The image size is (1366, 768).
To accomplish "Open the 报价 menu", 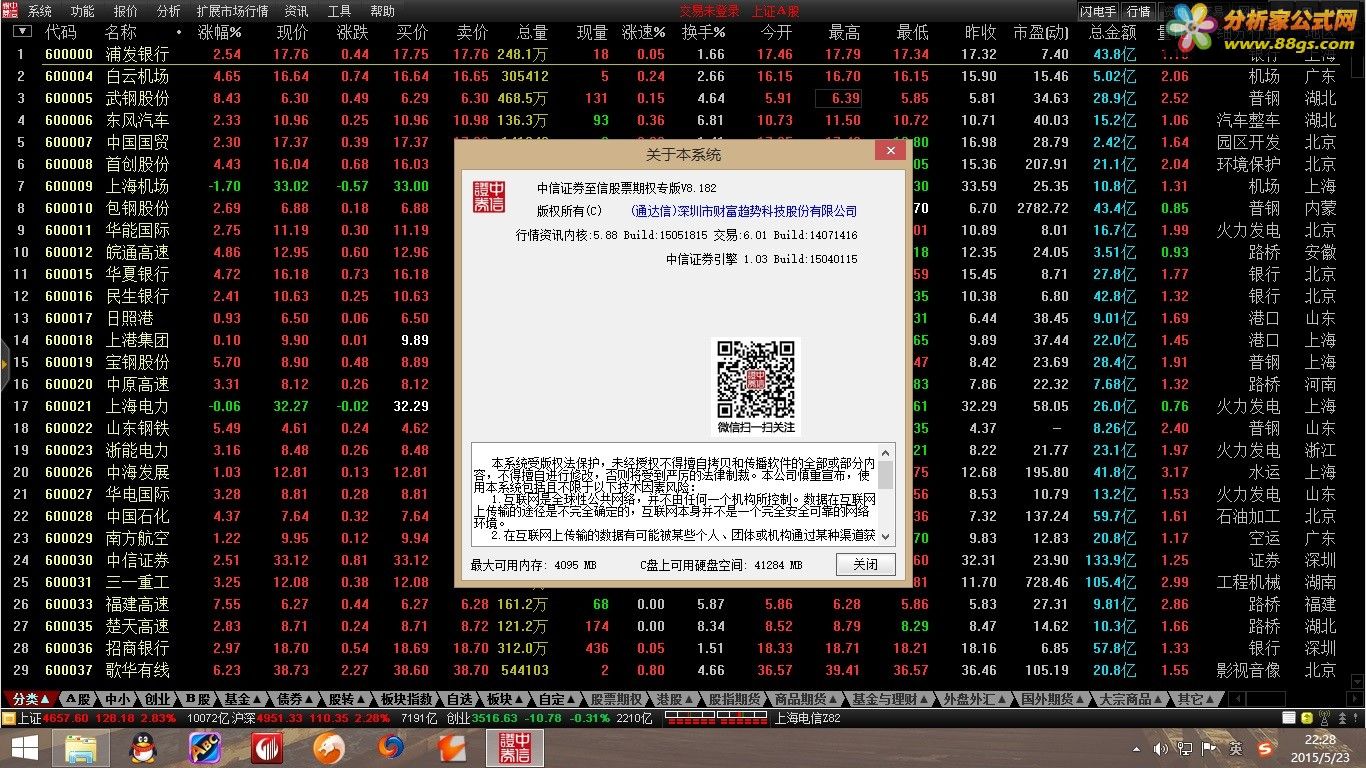I will [126, 11].
